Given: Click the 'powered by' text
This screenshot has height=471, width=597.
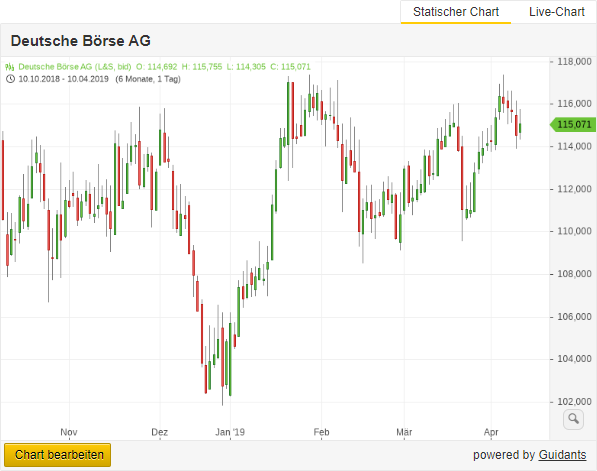Looking at the screenshot, I should tap(504, 455).
